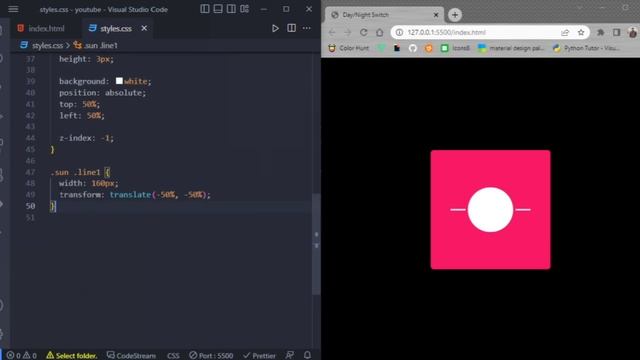The height and width of the screenshot is (360, 640).
Task: Go to the browser home page
Action: pyautogui.click(x=380, y=32)
